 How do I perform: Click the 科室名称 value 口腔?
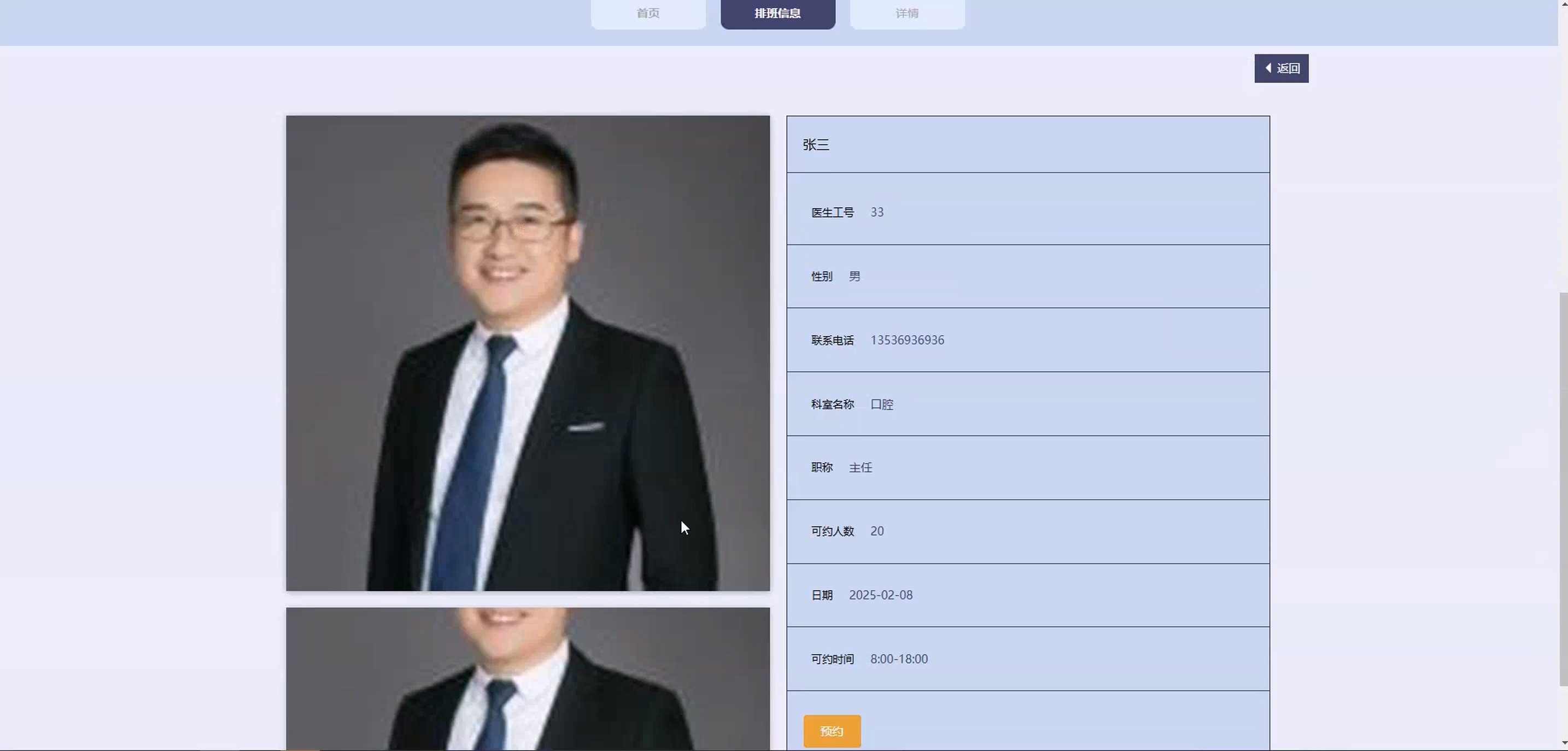click(x=881, y=404)
